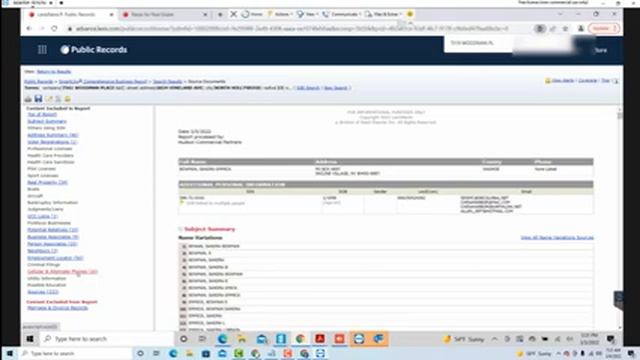
Task: Click the yellow smiley icon in the remote toolbar
Action: pos(410,14)
